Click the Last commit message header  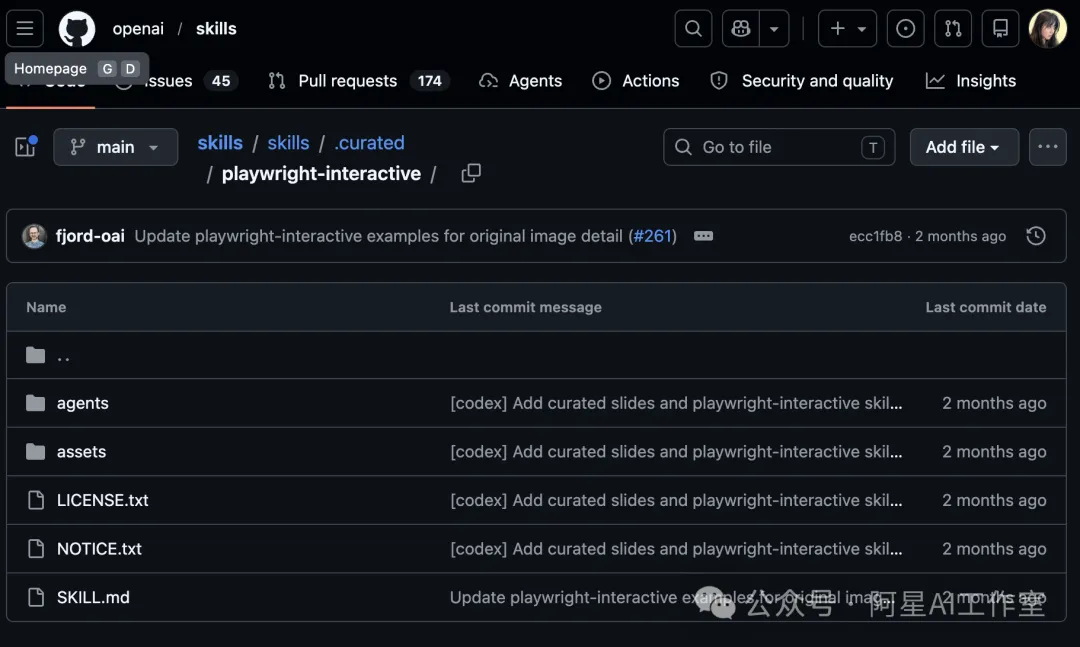(526, 307)
